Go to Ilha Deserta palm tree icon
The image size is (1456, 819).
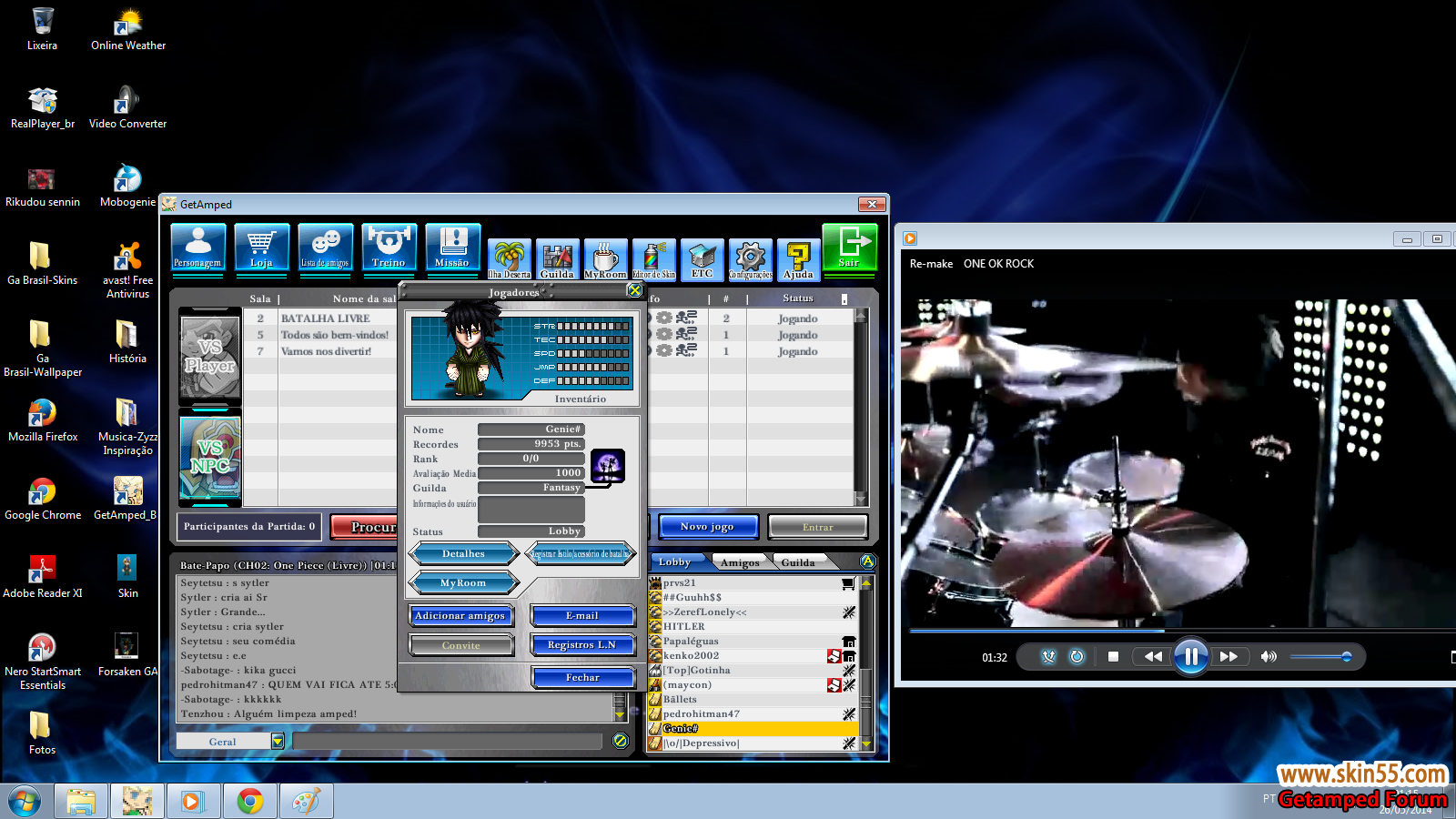509,259
